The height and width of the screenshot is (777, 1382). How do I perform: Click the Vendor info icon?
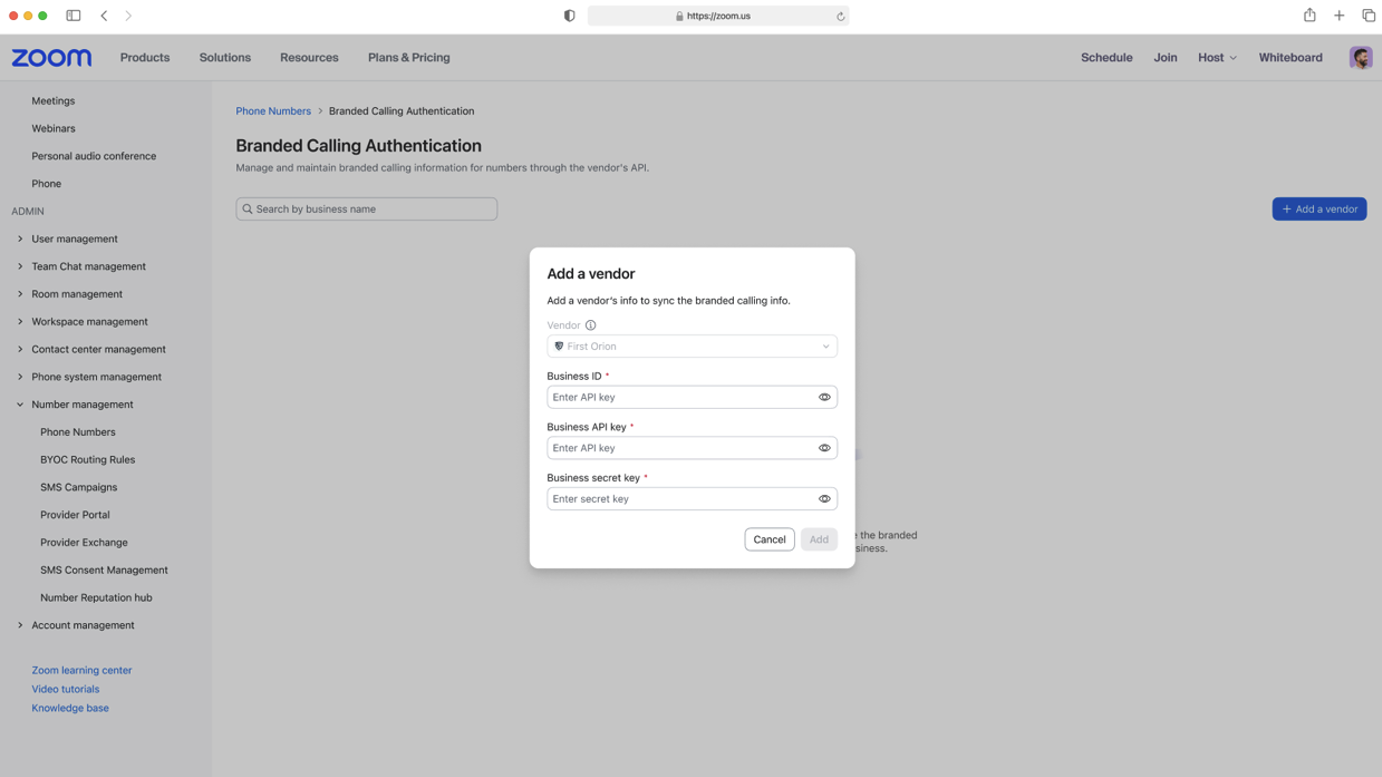590,325
